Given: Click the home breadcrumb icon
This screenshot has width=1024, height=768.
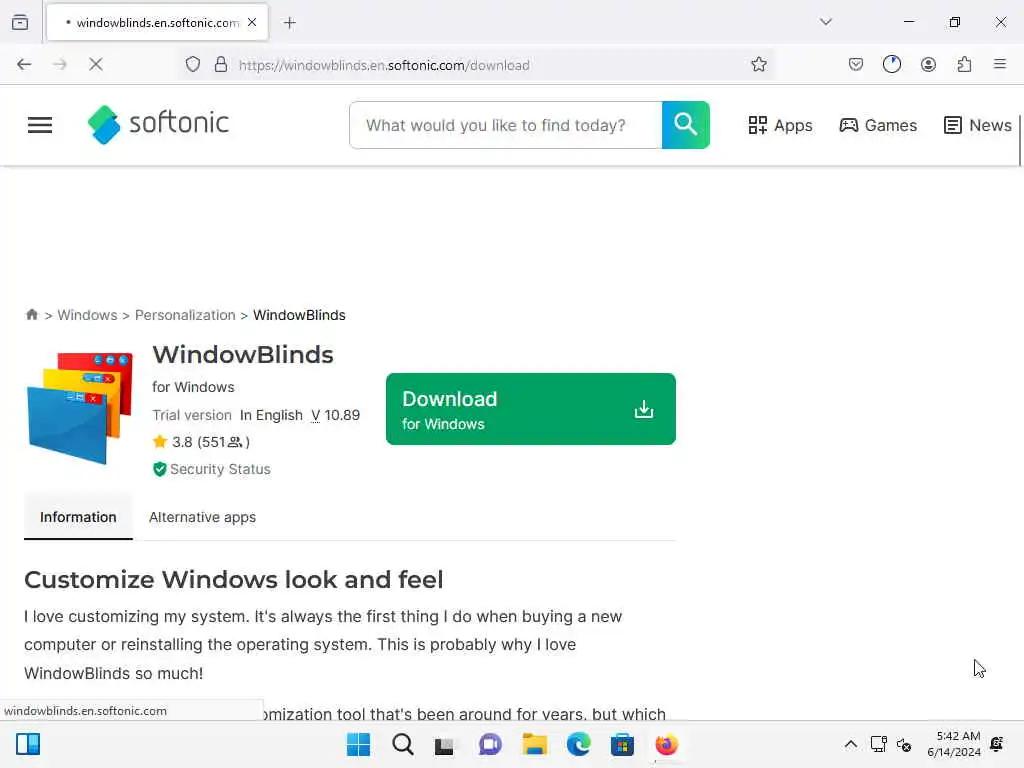Looking at the screenshot, I should pyautogui.click(x=32, y=315).
